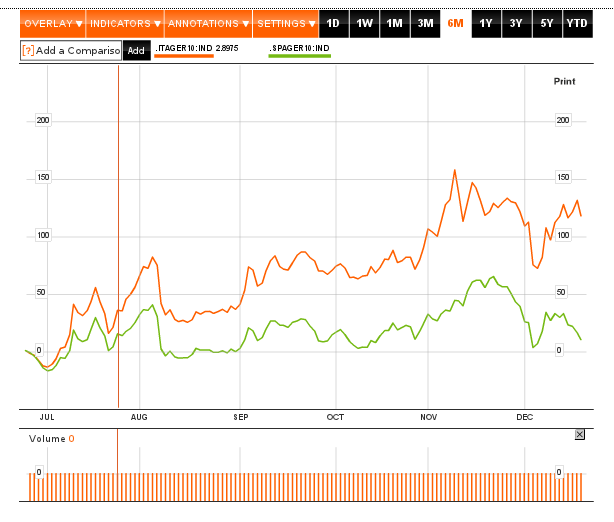Image resolution: width=614 pixels, height=522 pixels.
Task: Expand the Indicators dropdown
Action: coord(125,24)
